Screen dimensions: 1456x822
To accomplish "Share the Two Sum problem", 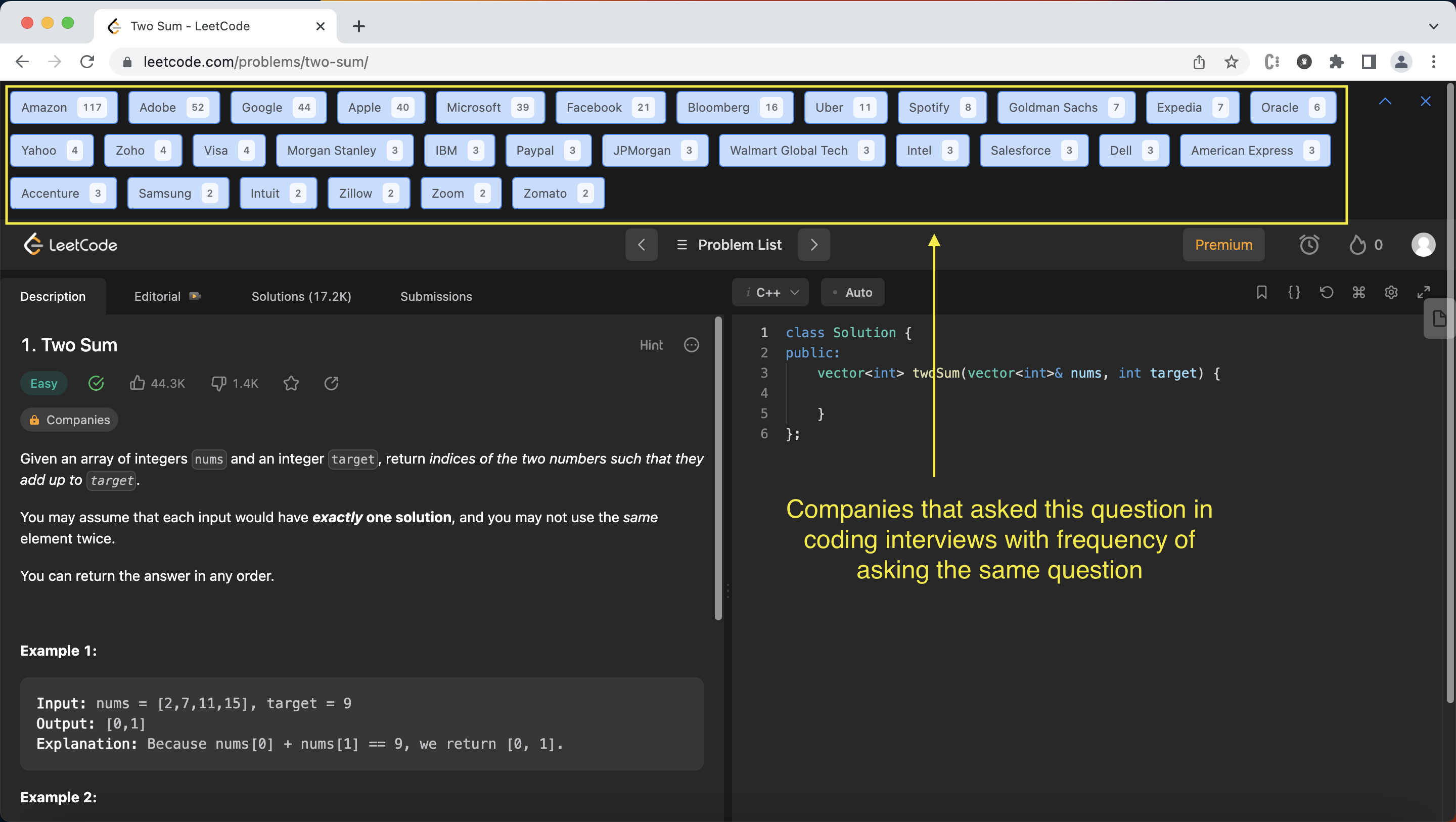I will 332,383.
